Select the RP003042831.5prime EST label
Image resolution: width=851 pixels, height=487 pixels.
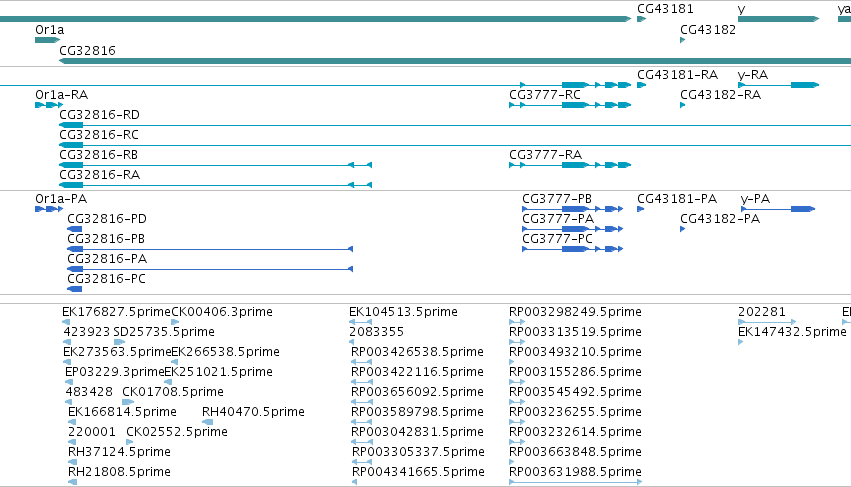pyautogui.click(x=417, y=432)
